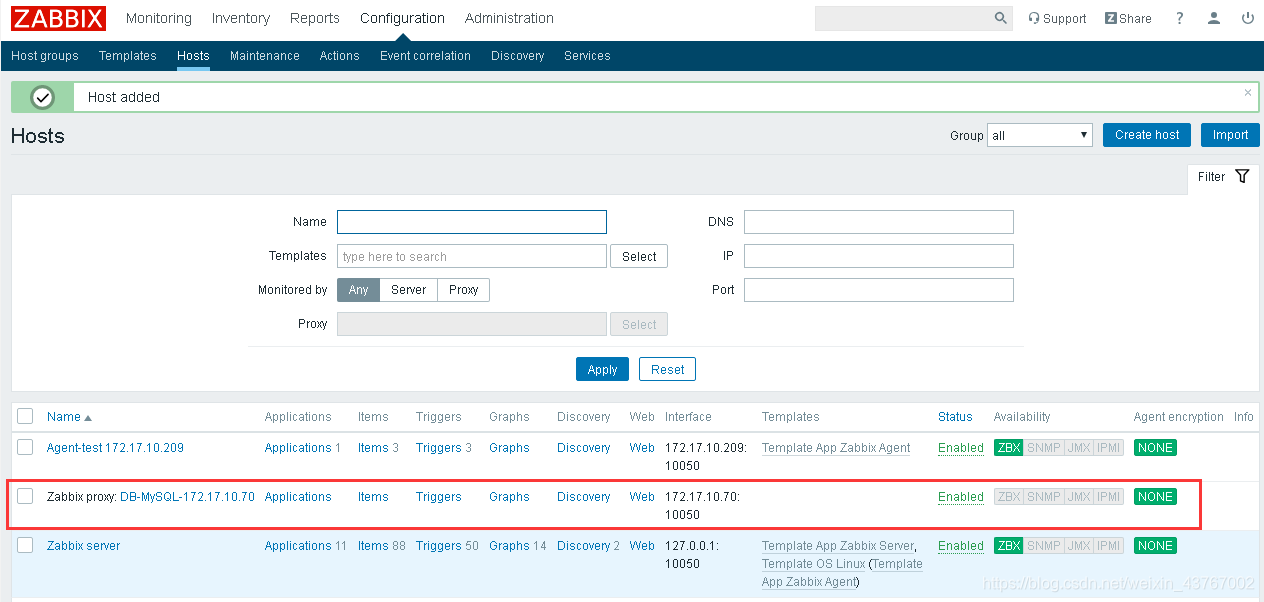The width and height of the screenshot is (1264, 602).
Task: Open Web link for Agent-test host
Action: tap(642, 448)
